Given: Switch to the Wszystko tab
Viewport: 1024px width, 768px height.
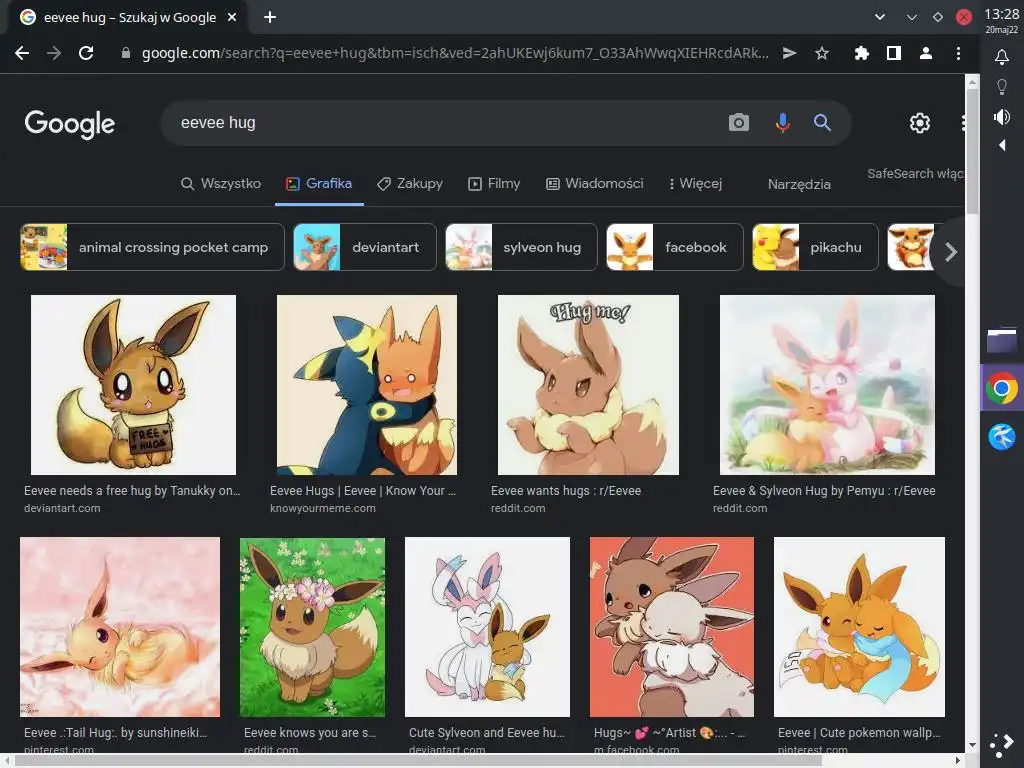Looking at the screenshot, I should pyautogui.click(x=221, y=184).
